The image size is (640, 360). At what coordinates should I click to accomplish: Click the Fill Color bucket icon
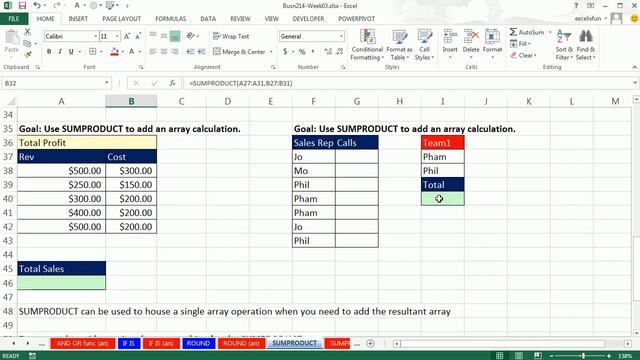click(114, 52)
